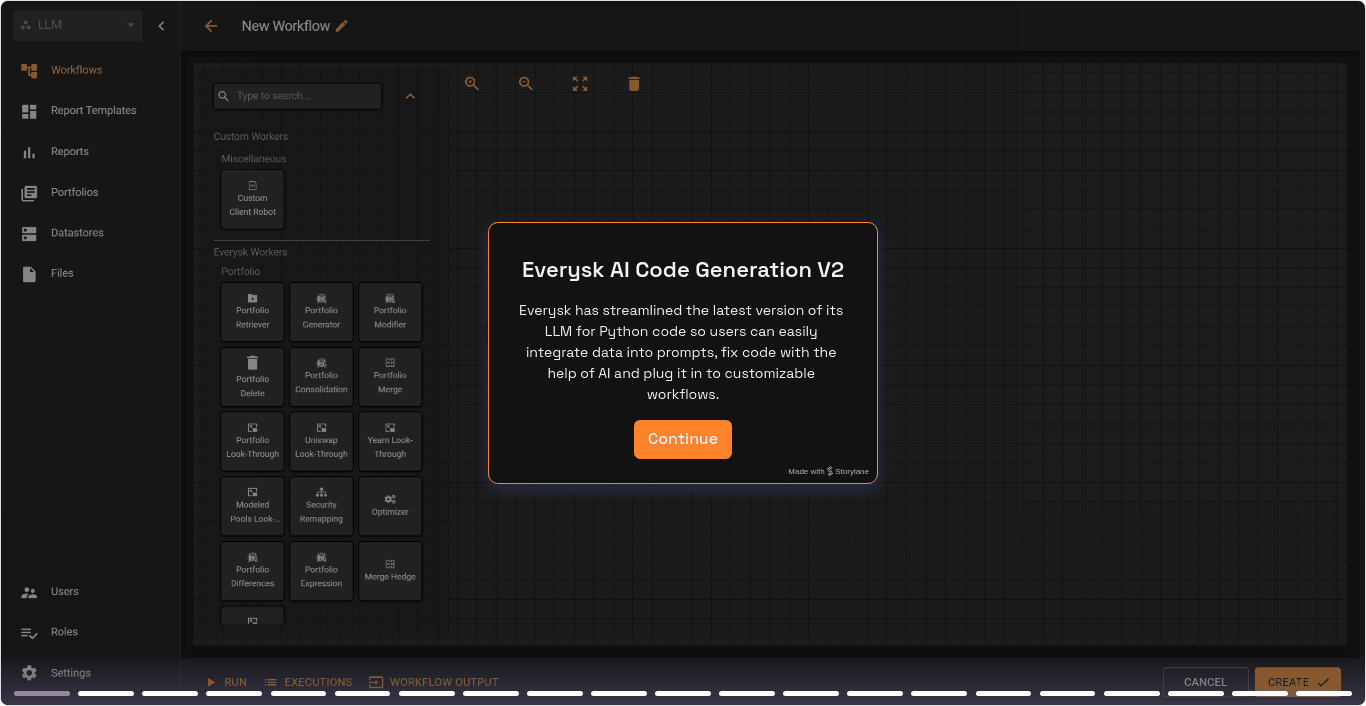
Task: Select the Optimizer worker
Action: (x=390, y=507)
